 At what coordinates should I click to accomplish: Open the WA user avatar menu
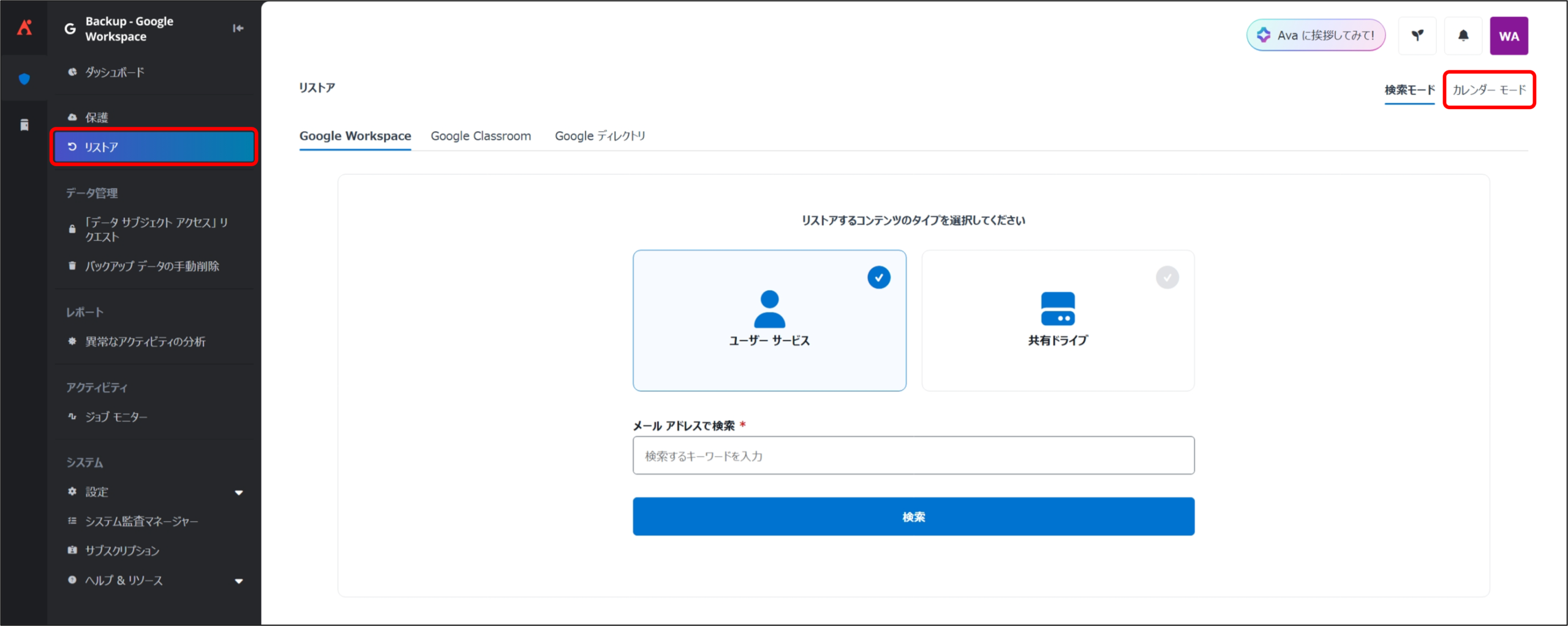pyautogui.click(x=1509, y=36)
